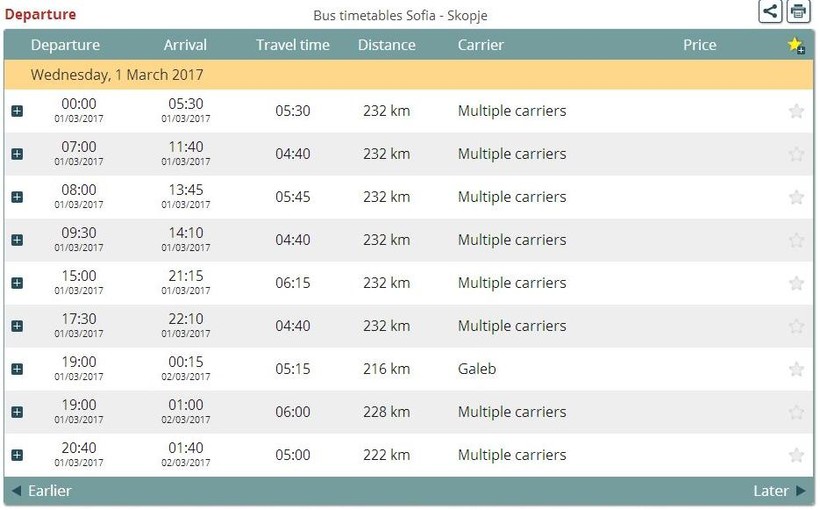Screen dimensions: 820x510
Task: Expand the Galeb carrier row
Action: click(17, 369)
